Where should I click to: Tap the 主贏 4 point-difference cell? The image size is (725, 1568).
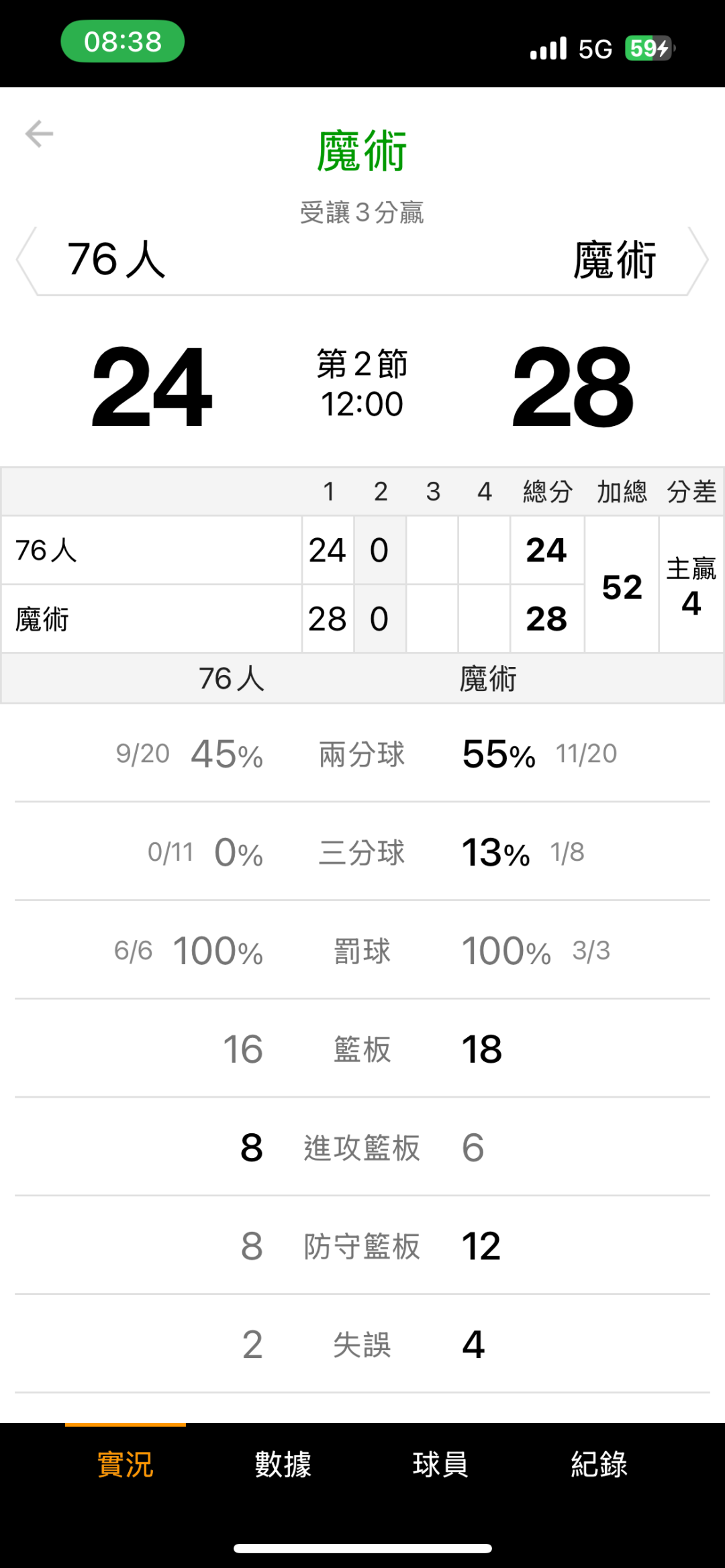coord(691,586)
